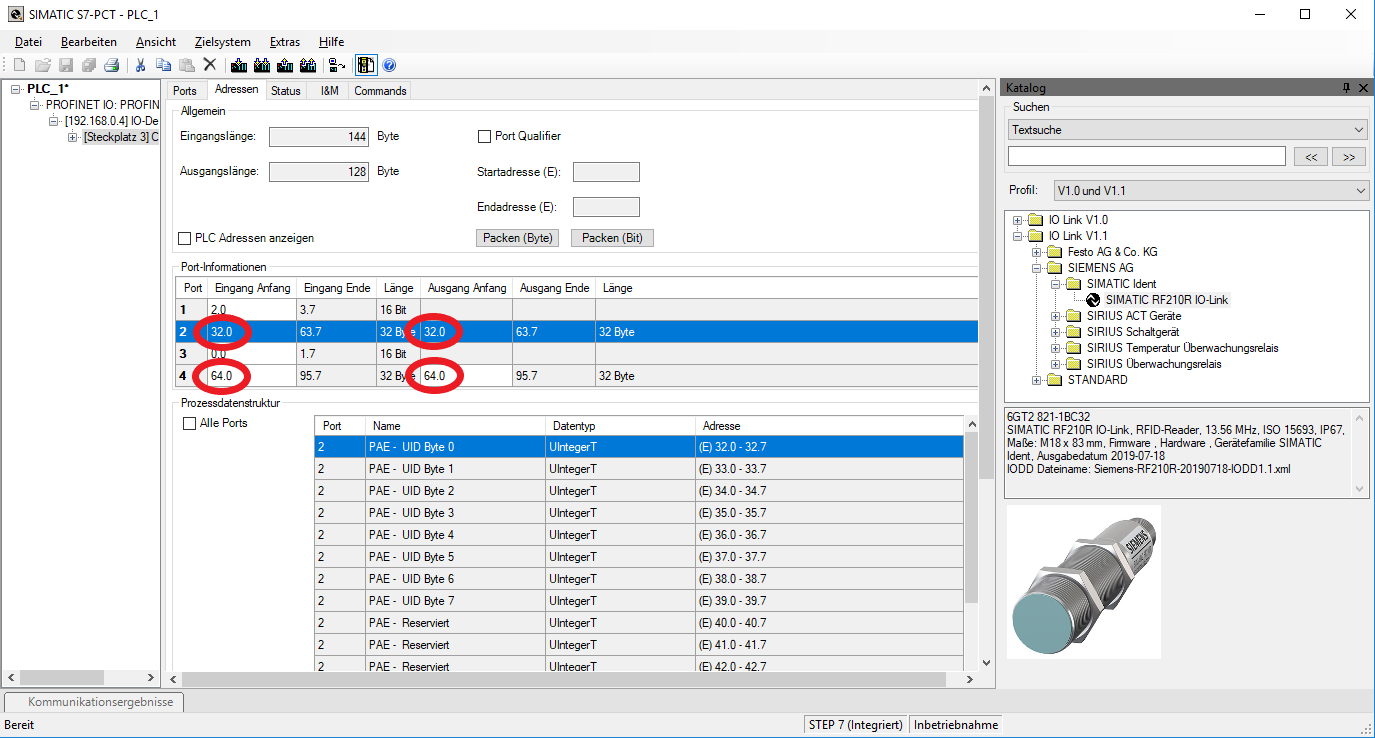
Task: Toggle the catalog view toolbar icon
Action: click(x=365, y=65)
